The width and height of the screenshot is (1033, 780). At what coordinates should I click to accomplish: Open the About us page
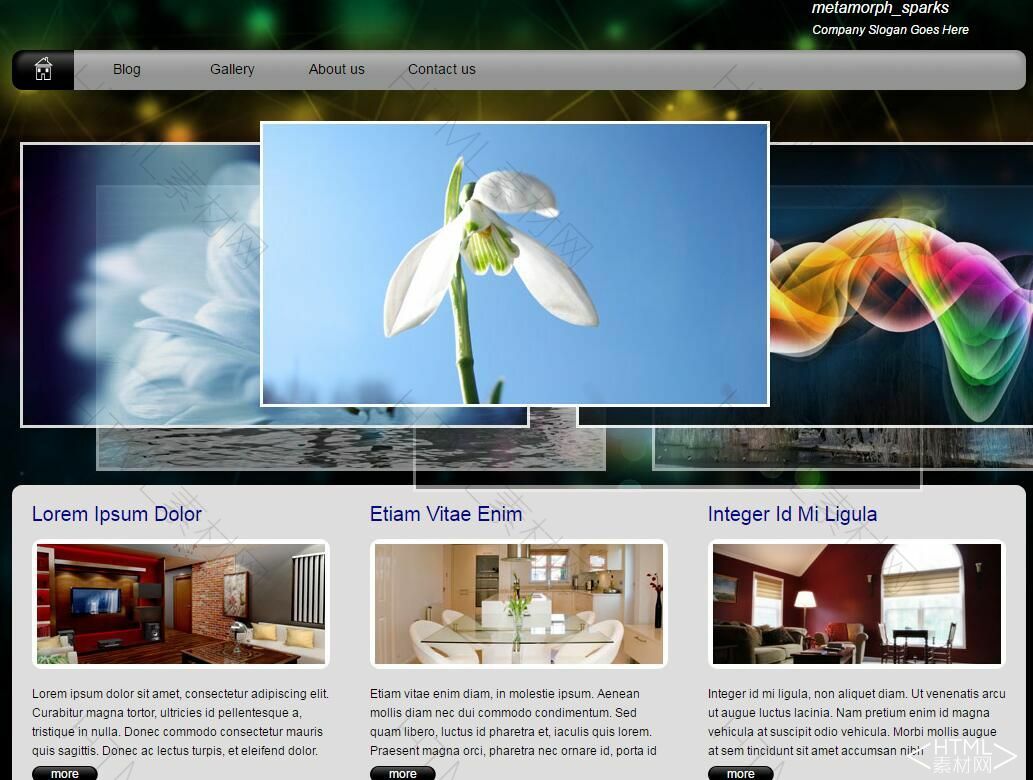click(x=336, y=69)
